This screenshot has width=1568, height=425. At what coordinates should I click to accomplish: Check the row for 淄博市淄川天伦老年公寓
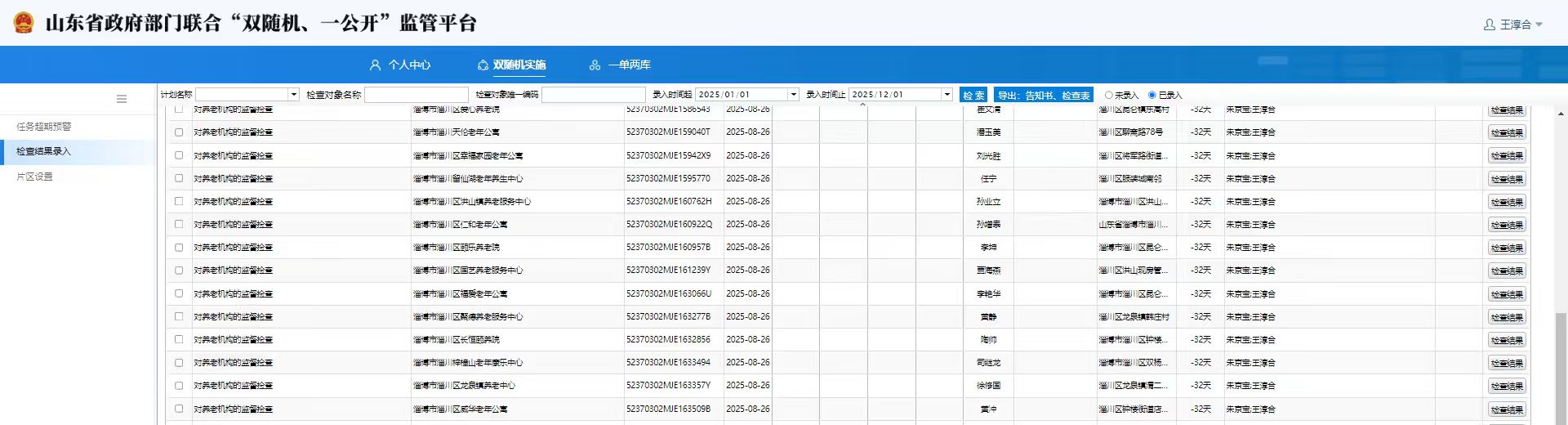click(x=179, y=132)
